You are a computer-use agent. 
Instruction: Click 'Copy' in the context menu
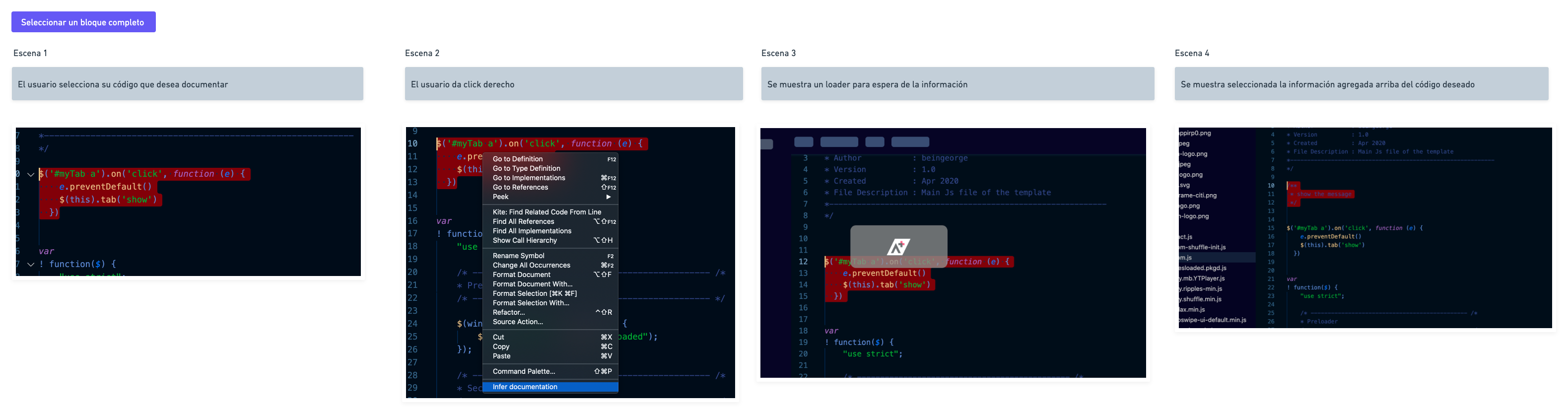click(x=550, y=346)
